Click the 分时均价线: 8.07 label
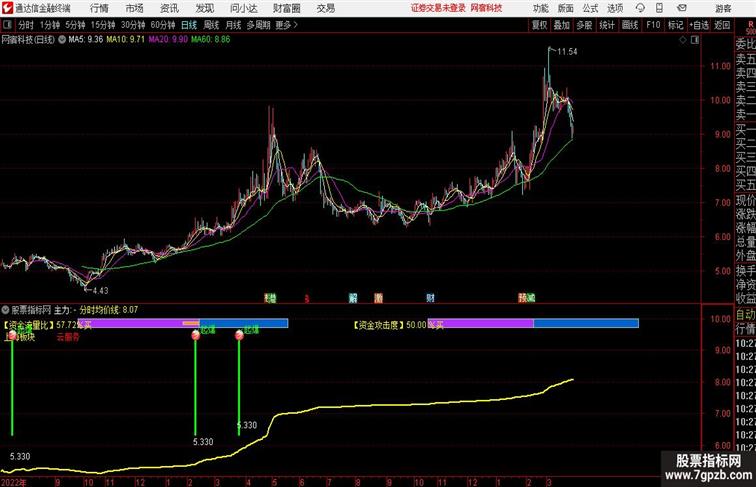The height and width of the screenshot is (487, 756). [x=108, y=310]
